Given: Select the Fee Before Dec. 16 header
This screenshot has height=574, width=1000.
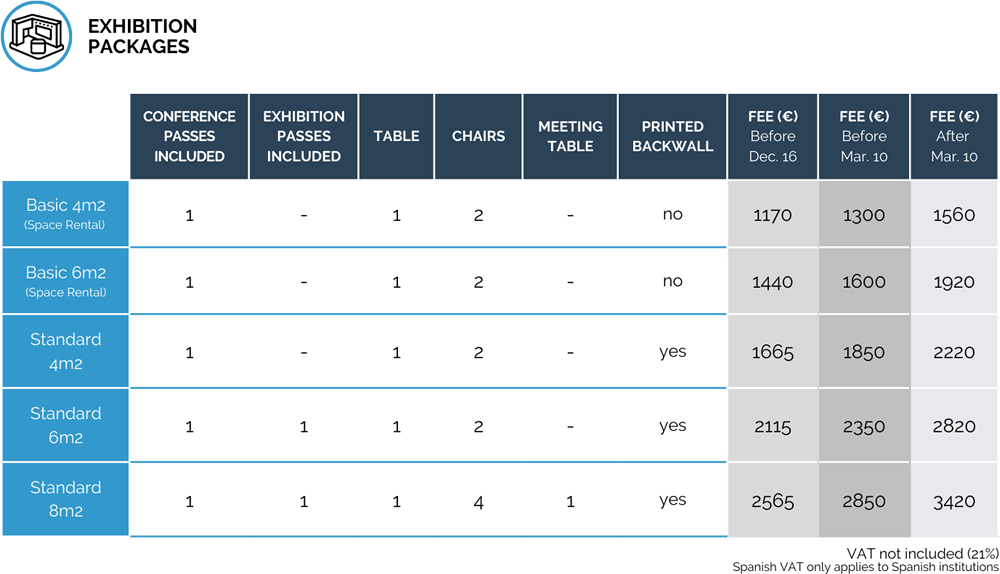Looking at the screenshot, I should pos(772,136).
